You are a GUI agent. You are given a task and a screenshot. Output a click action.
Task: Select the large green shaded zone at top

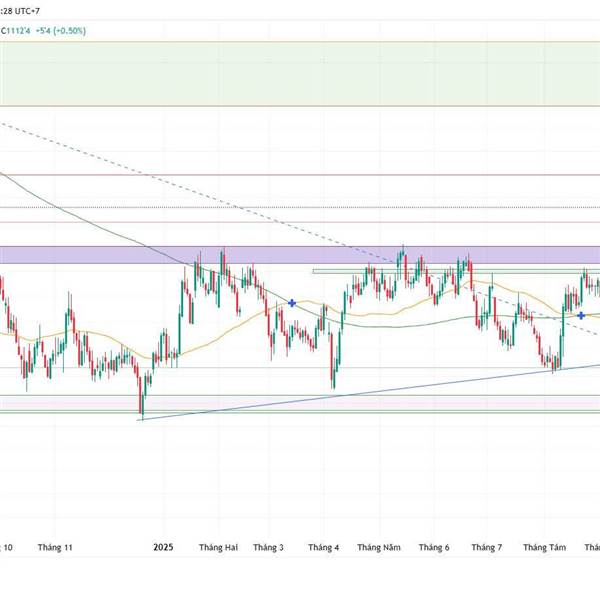(300, 73)
